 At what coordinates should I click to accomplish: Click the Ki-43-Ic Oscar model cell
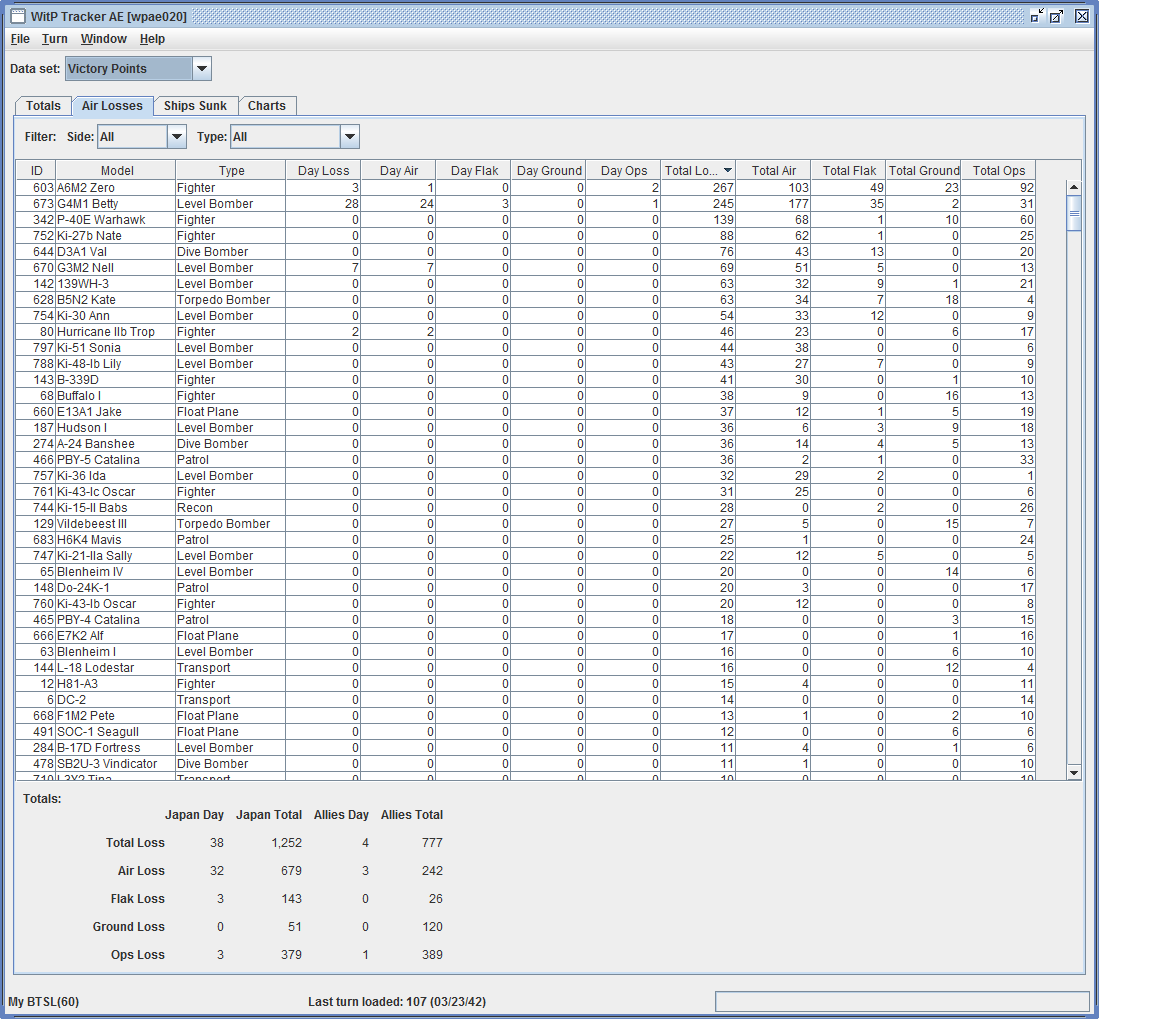tap(115, 492)
